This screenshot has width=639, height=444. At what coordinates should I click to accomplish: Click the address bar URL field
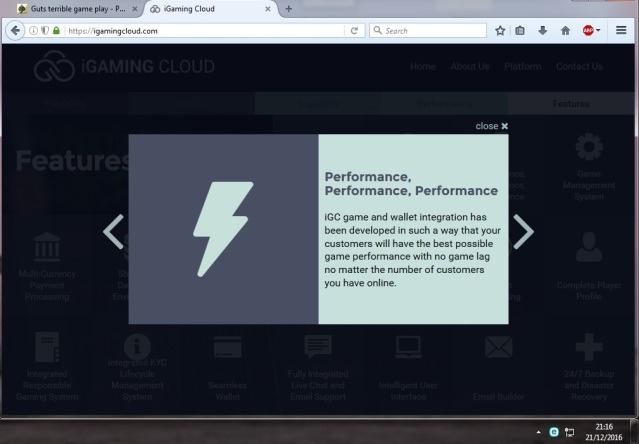204,31
